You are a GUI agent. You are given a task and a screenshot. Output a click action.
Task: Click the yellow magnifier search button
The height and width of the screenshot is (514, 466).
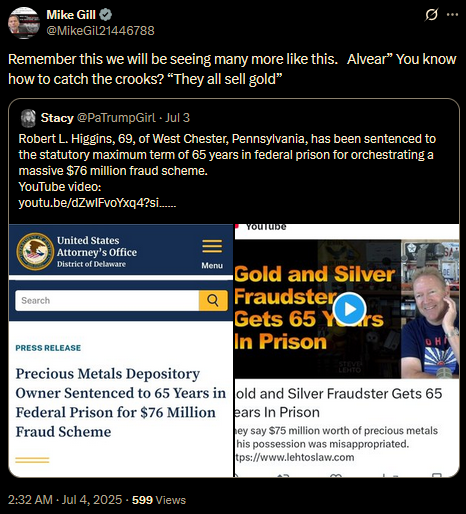click(x=213, y=300)
